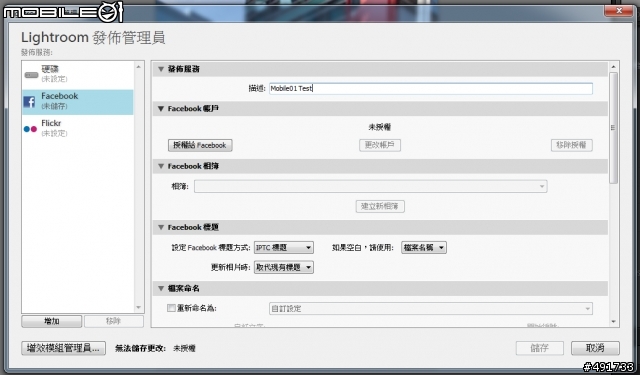Click the 無法儲存更改 status message
The image size is (640, 375).
140,348
